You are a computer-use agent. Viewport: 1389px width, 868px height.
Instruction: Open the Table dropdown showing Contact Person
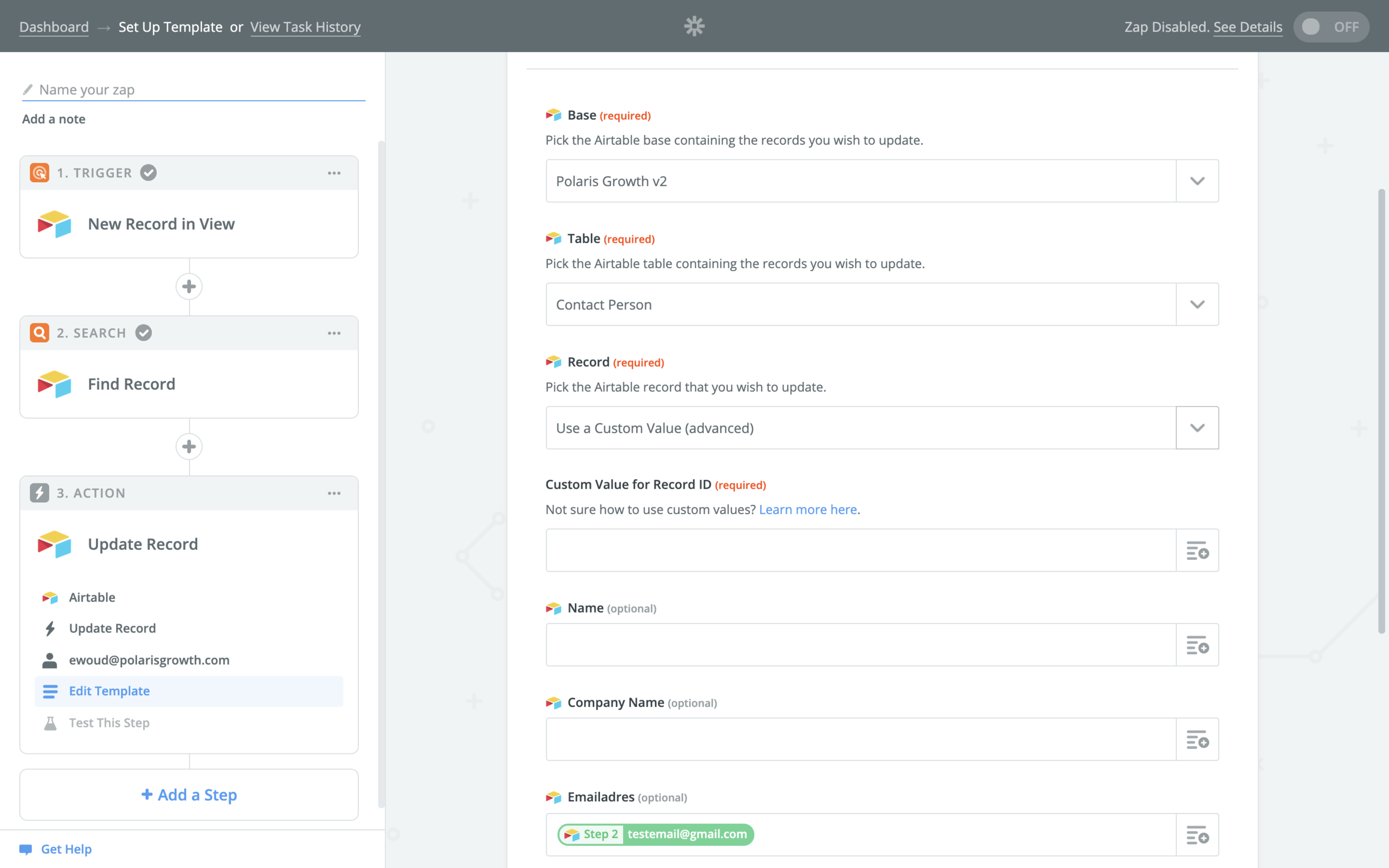point(860,304)
